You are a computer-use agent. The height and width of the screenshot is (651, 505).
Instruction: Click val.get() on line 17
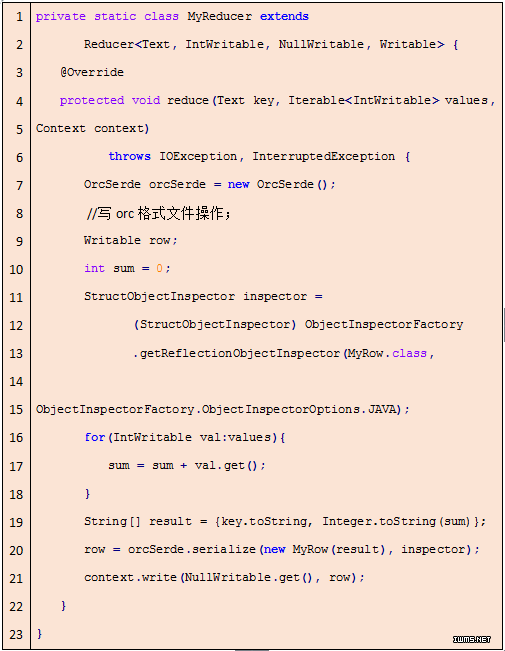(227, 465)
